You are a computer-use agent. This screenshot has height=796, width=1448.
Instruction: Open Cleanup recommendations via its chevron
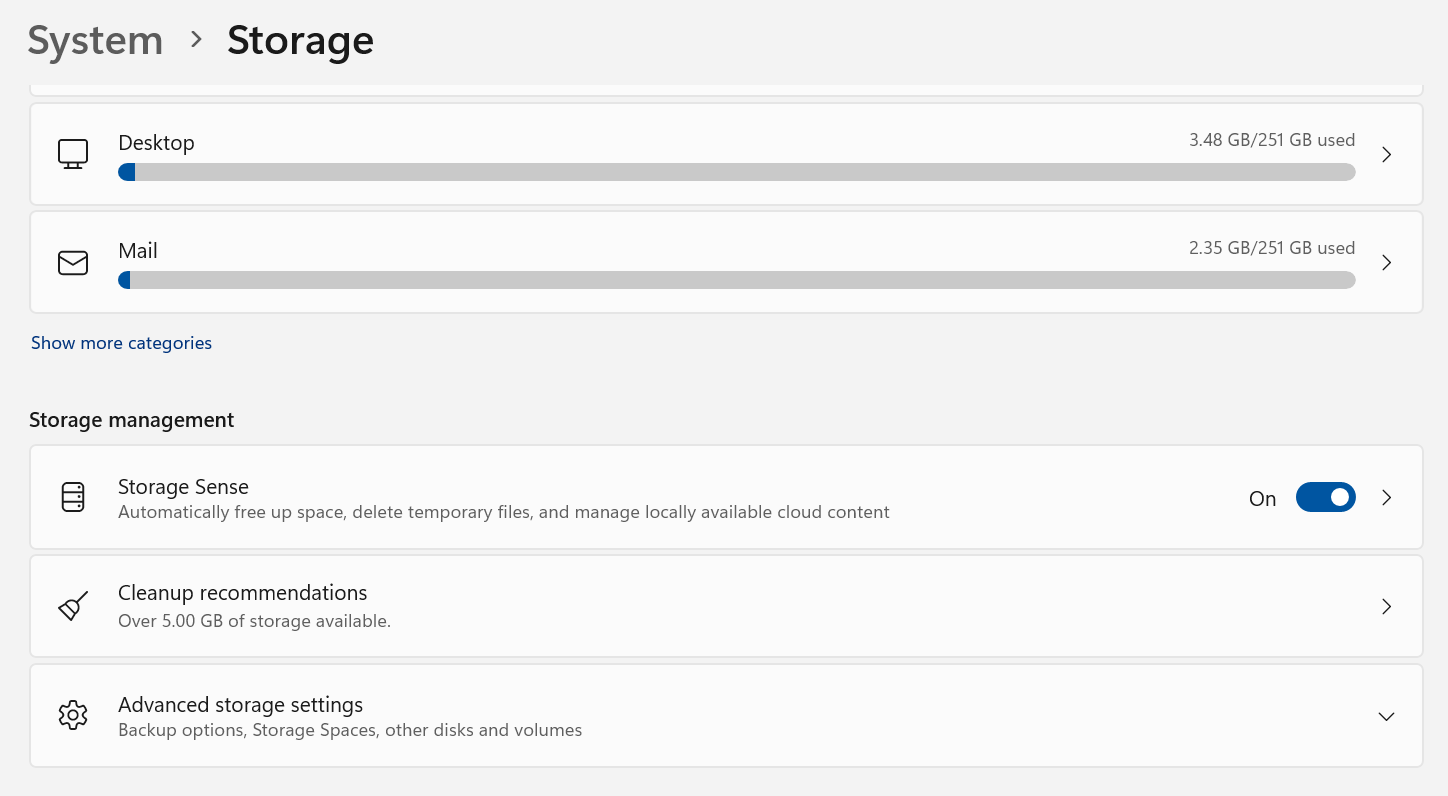click(1386, 606)
